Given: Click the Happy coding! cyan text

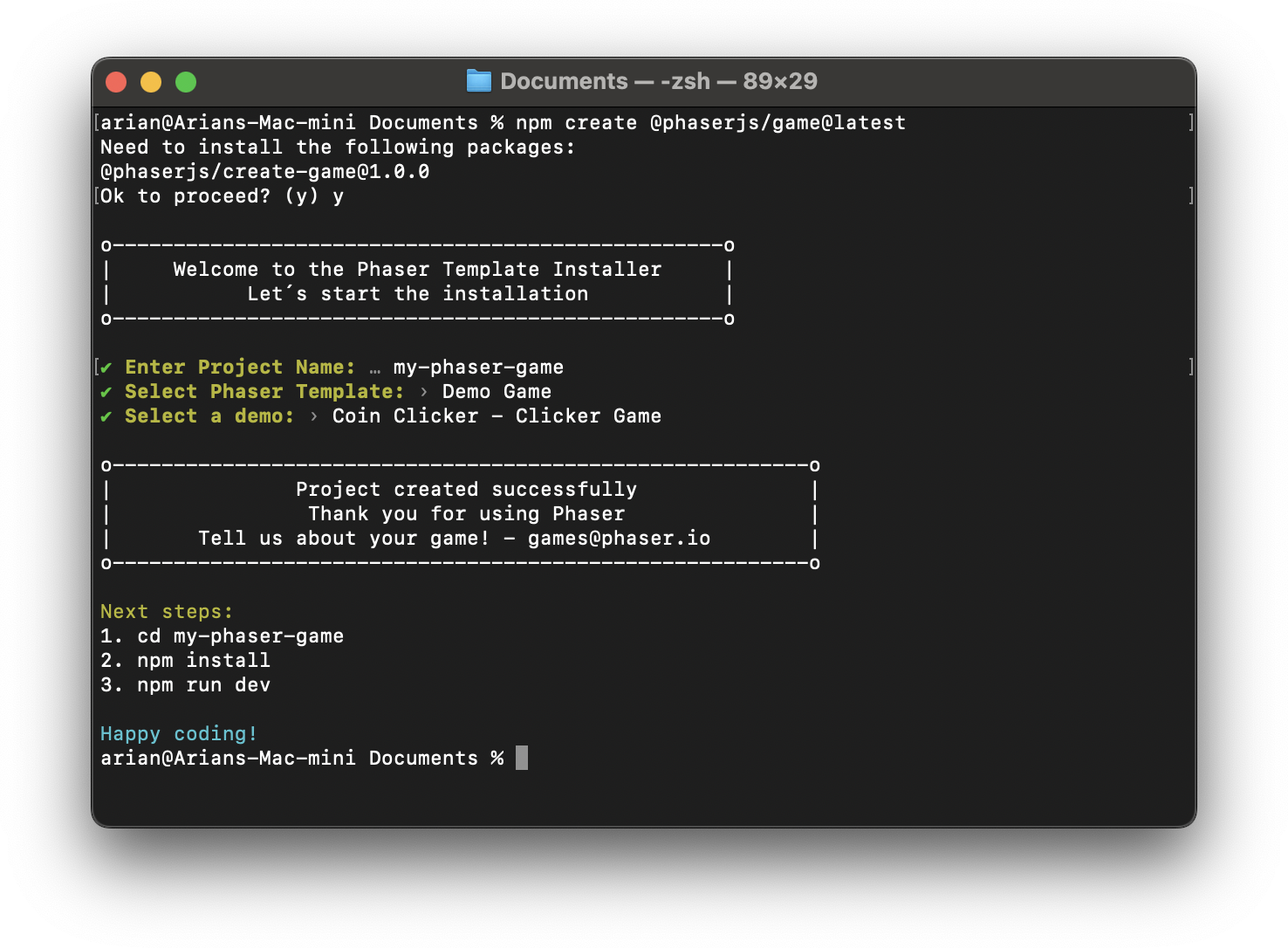Looking at the screenshot, I should click(179, 734).
